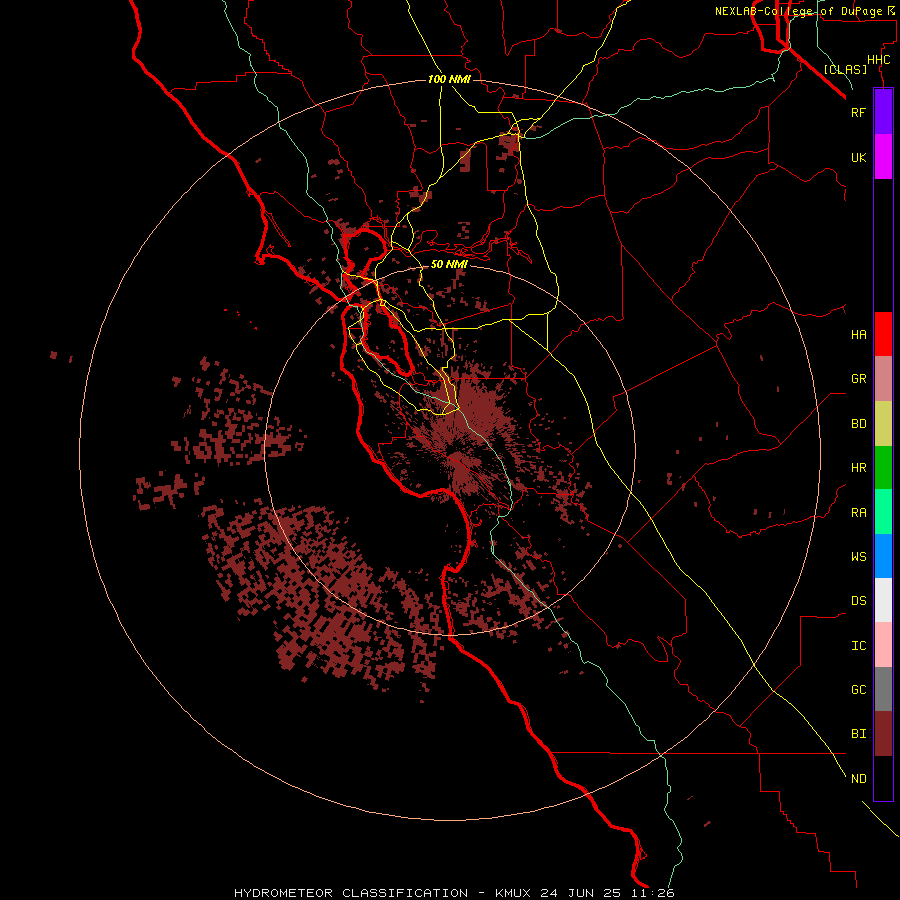Screen dimensions: 900x900
Task: Click the "IC" legend label
Action: [858, 646]
